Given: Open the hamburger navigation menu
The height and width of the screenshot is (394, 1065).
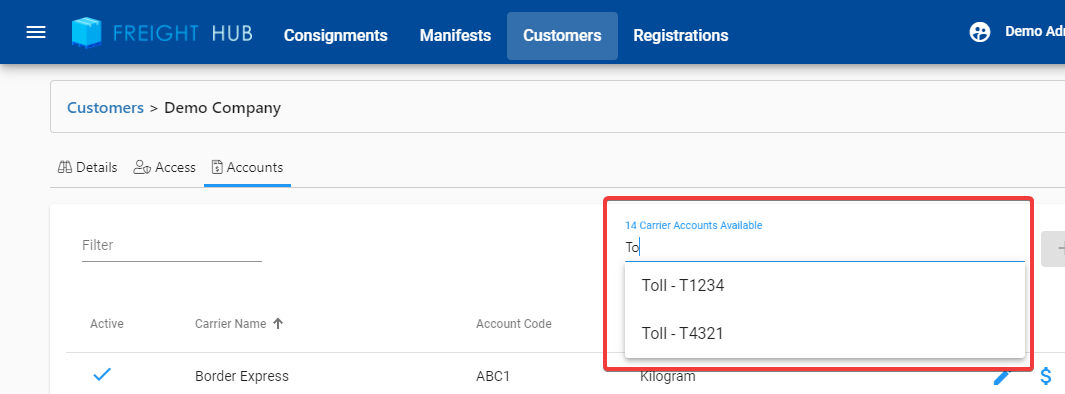Looking at the screenshot, I should [36, 32].
